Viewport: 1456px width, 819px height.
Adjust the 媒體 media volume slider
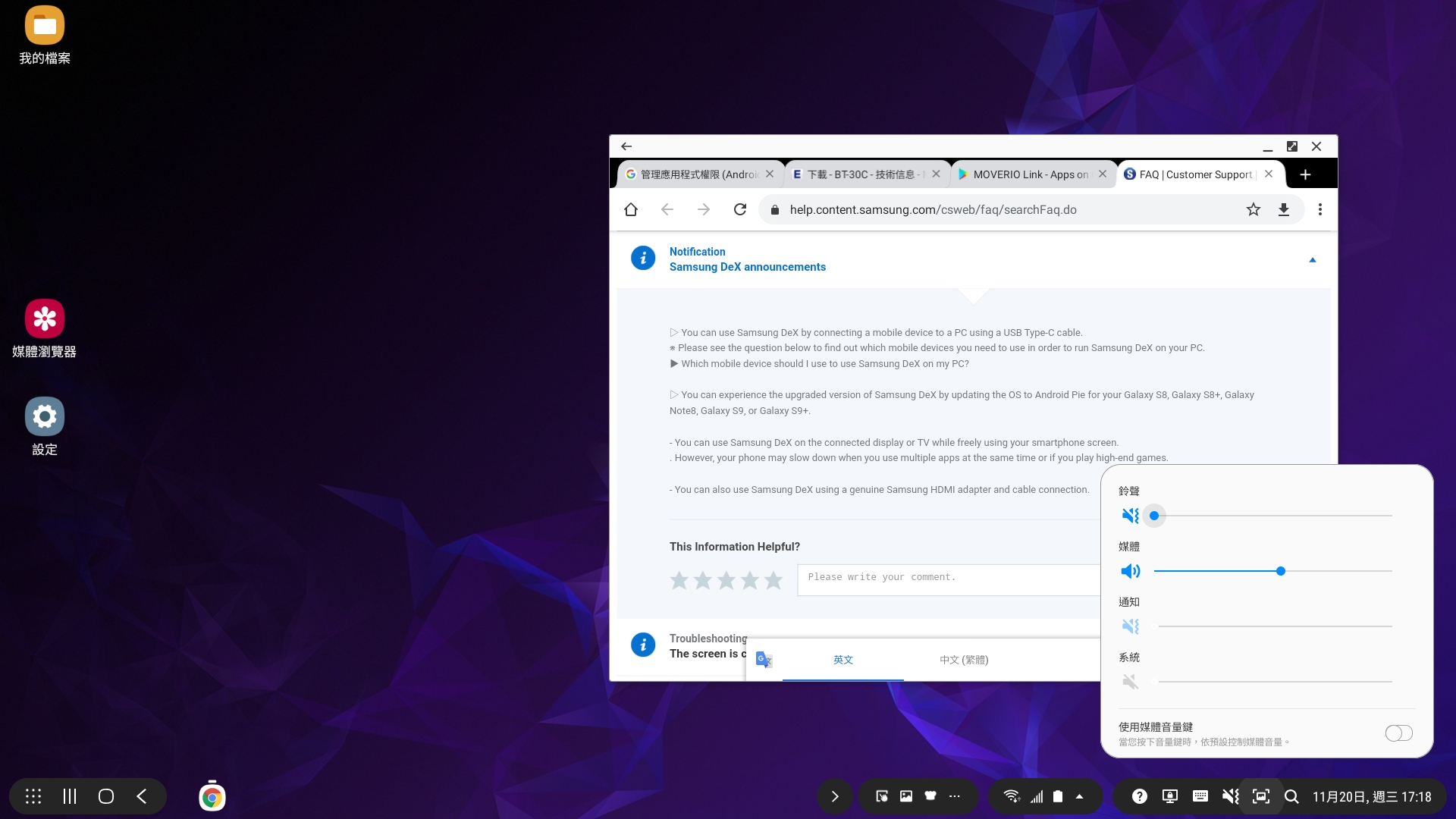(1273, 571)
